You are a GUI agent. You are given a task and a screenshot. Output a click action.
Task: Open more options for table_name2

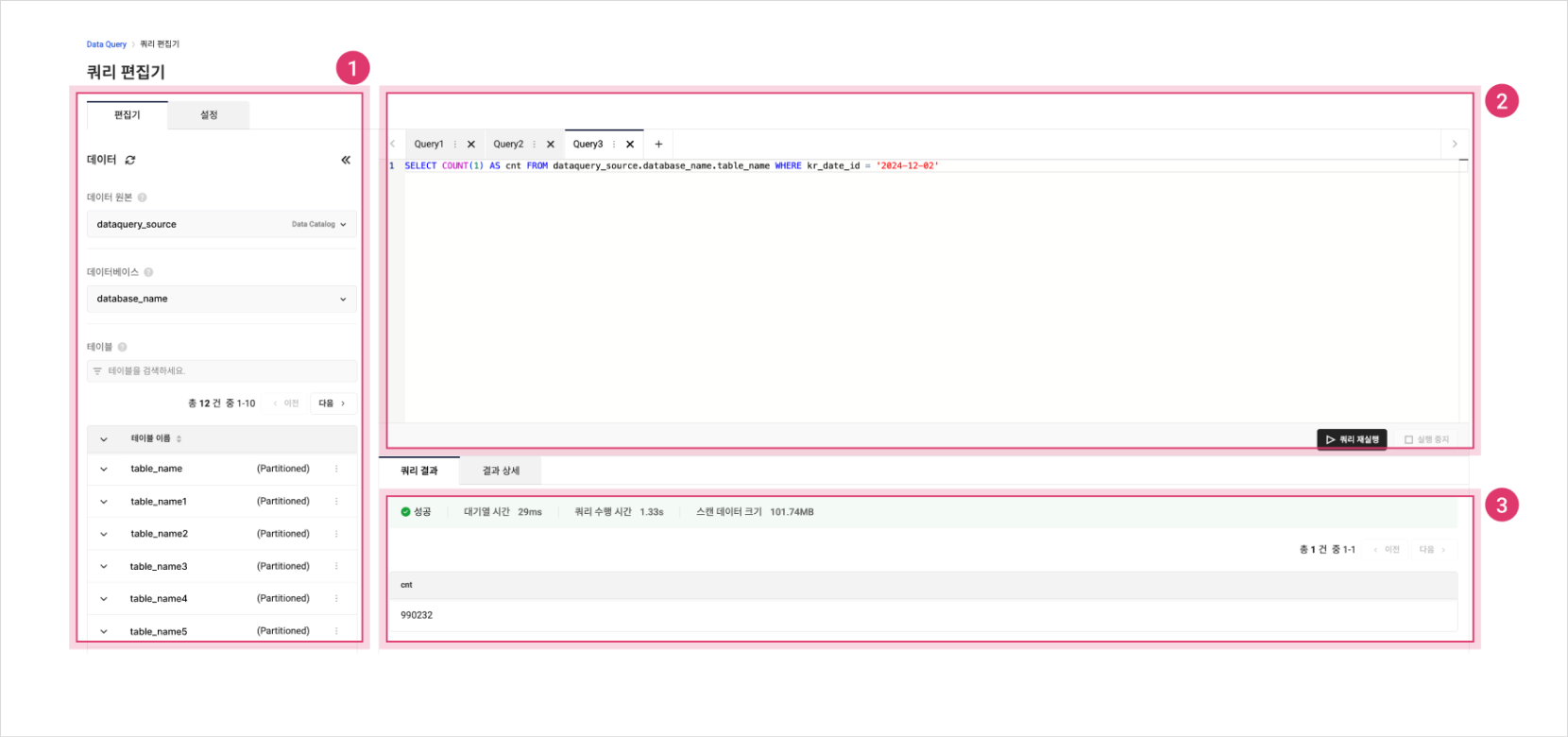pos(336,534)
